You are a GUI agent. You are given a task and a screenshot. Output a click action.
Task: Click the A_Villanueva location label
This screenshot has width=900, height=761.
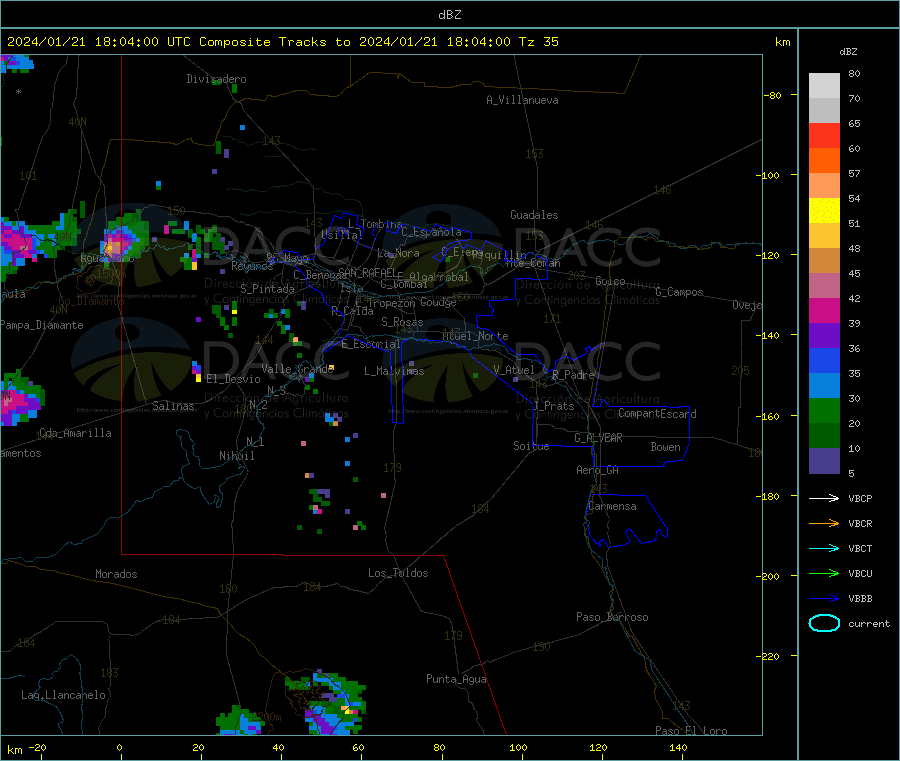[522, 100]
